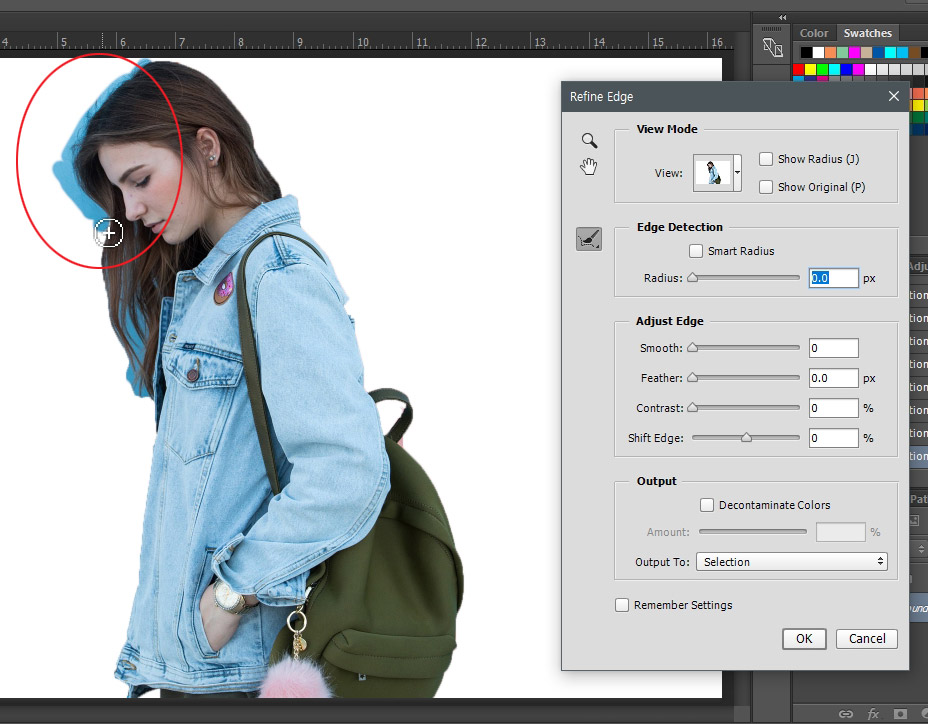Check Decontaminate Colors option
This screenshot has width=928, height=724.
pyautogui.click(x=707, y=505)
